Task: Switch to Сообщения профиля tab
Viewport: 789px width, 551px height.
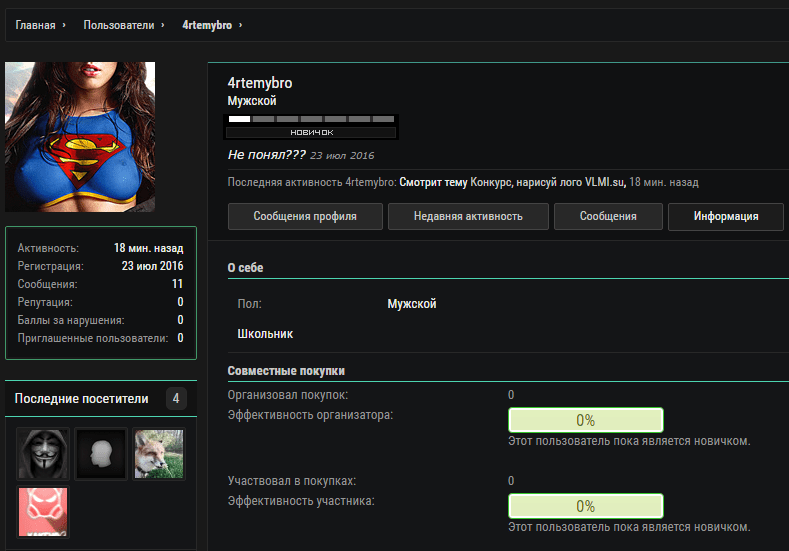Action: click(x=304, y=216)
